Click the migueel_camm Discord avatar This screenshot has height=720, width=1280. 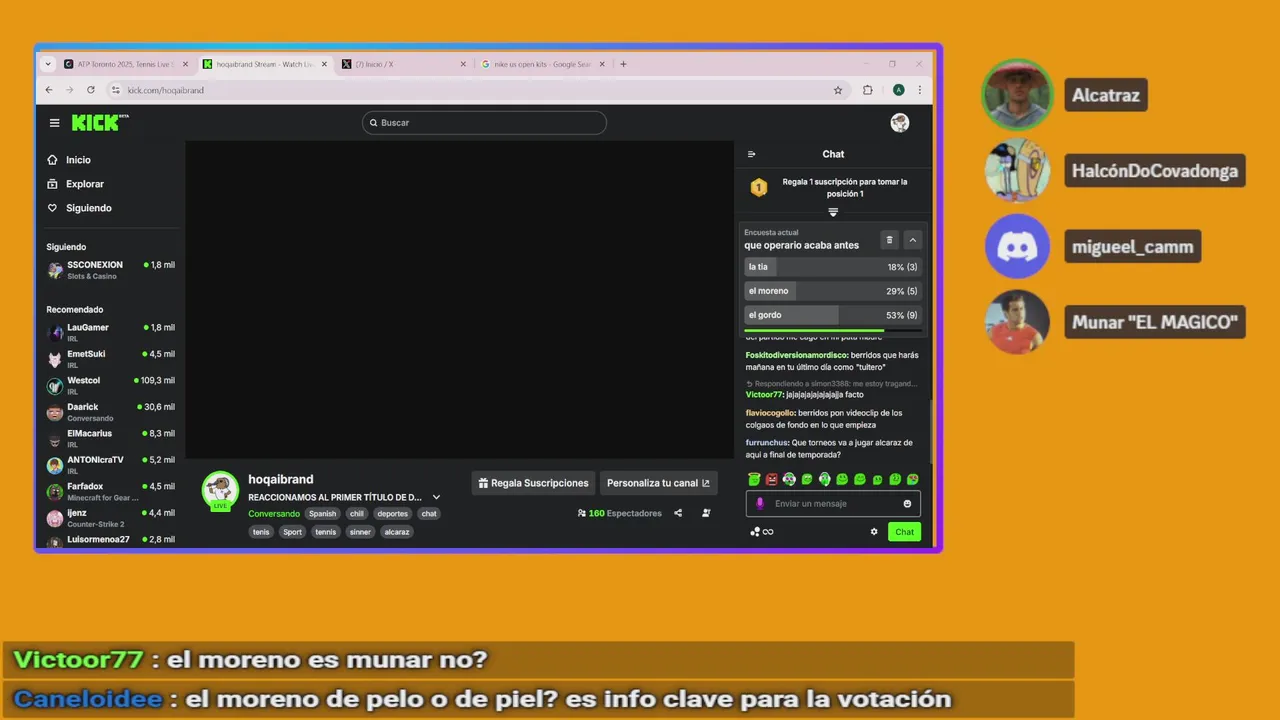pyautogui.click(x=1018, y=246)
